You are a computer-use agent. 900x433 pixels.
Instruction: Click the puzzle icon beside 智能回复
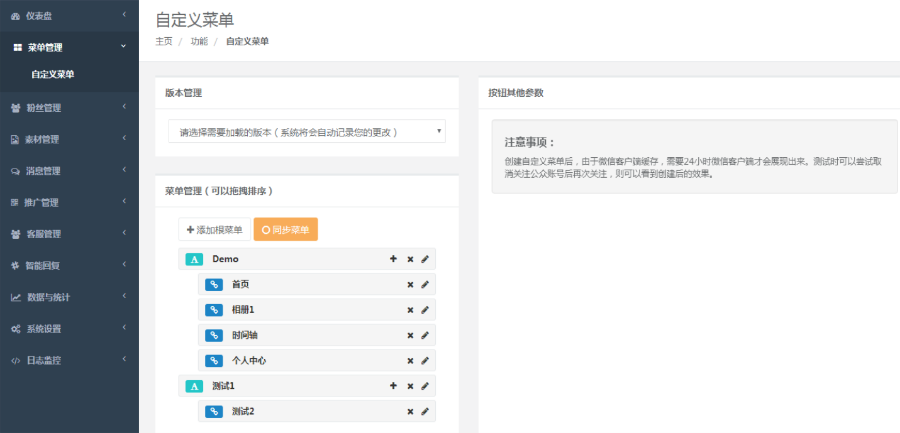pos(15,266)
